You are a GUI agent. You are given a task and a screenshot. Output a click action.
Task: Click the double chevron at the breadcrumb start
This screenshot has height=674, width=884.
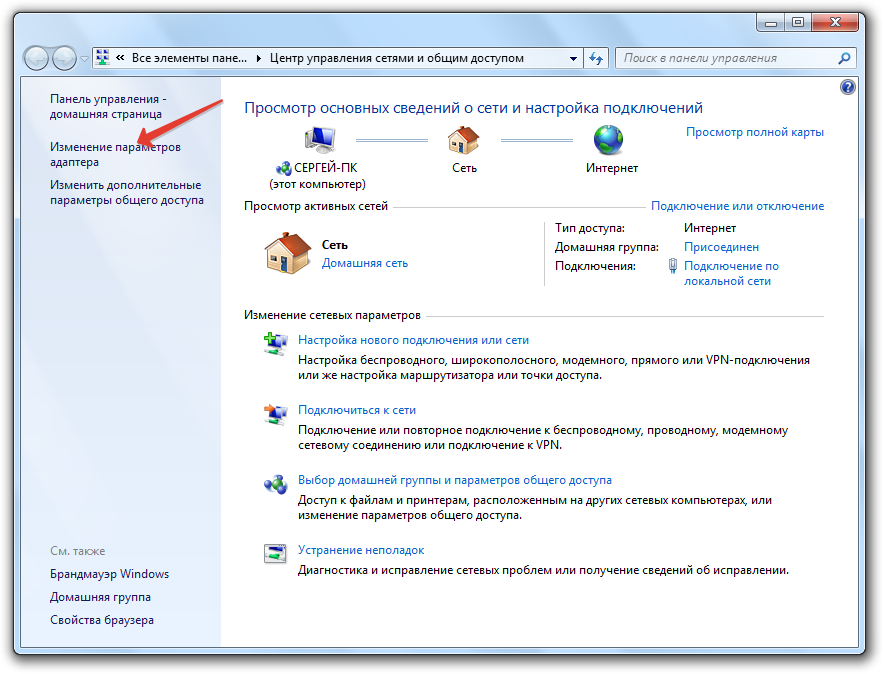click(x=120, y=57)
